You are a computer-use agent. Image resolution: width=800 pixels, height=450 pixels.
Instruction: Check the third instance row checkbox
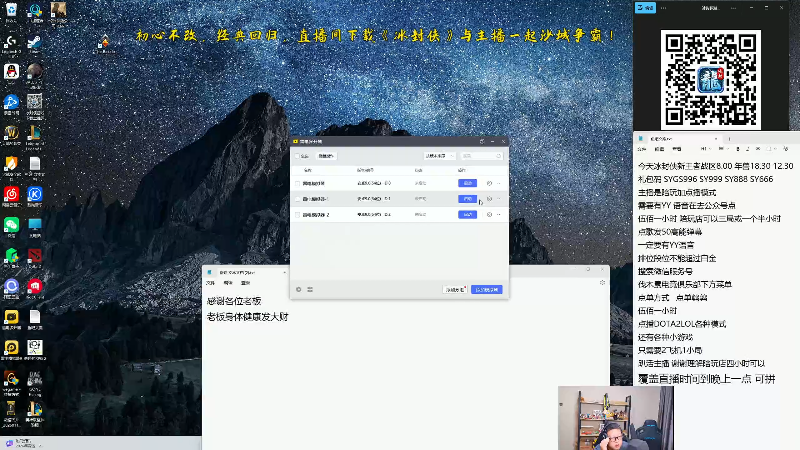click(x=297, y=215)
